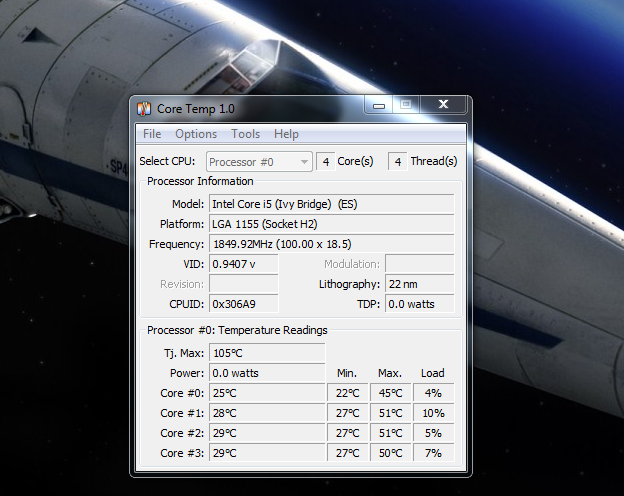
Task: Click Core #0 current temperature 25°C
Action: 267,393
